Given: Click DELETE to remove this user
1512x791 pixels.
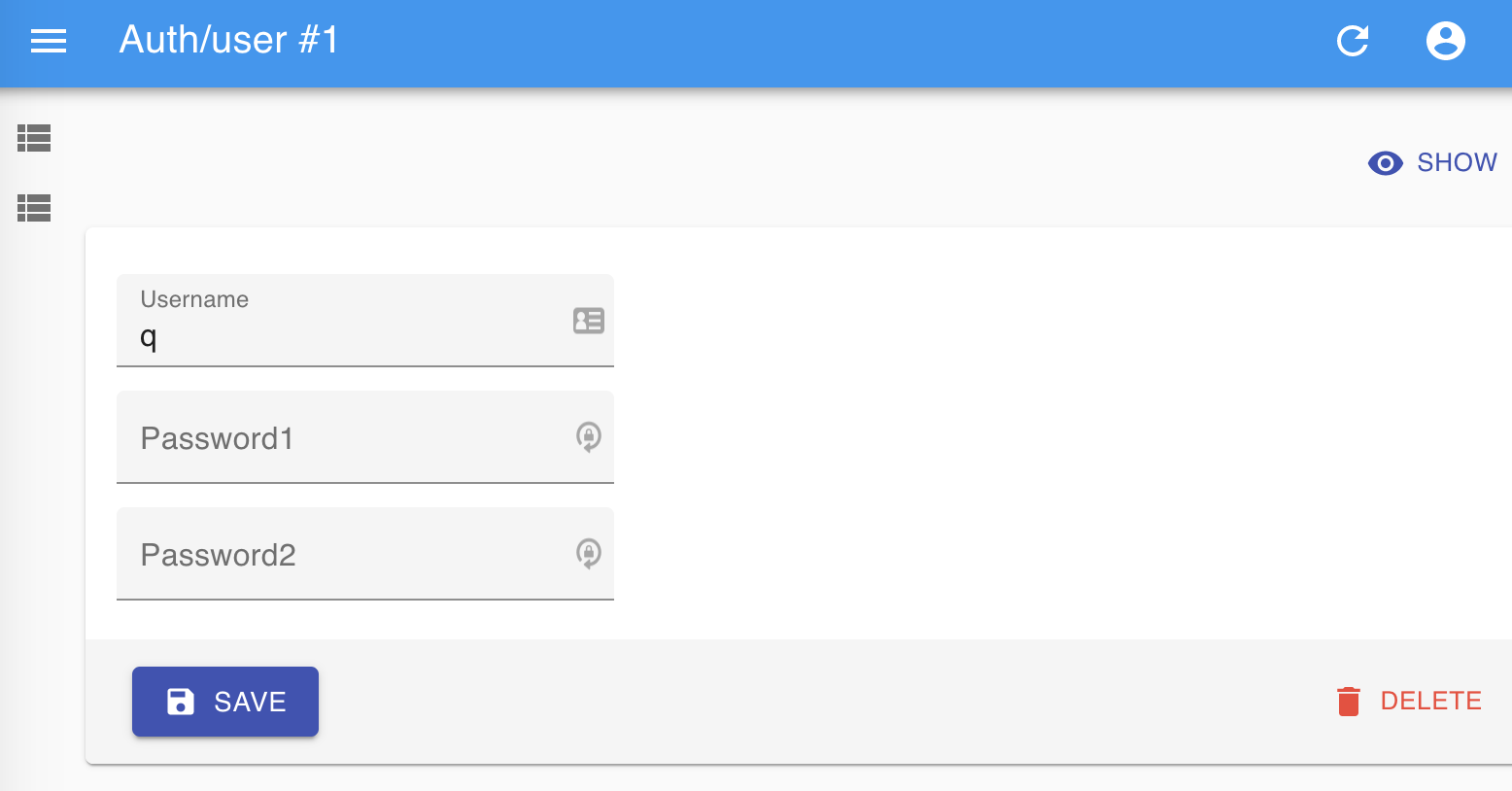Looking at the screenshot, I should (1430, 701).
